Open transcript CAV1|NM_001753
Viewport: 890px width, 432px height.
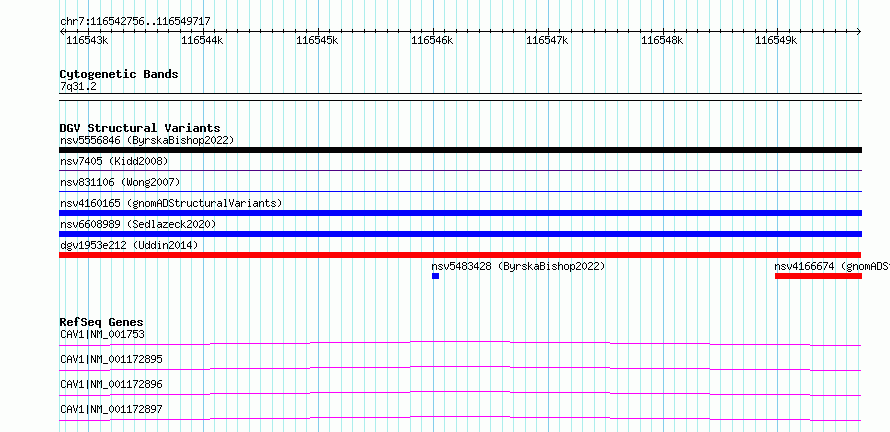tap(102, 334)
